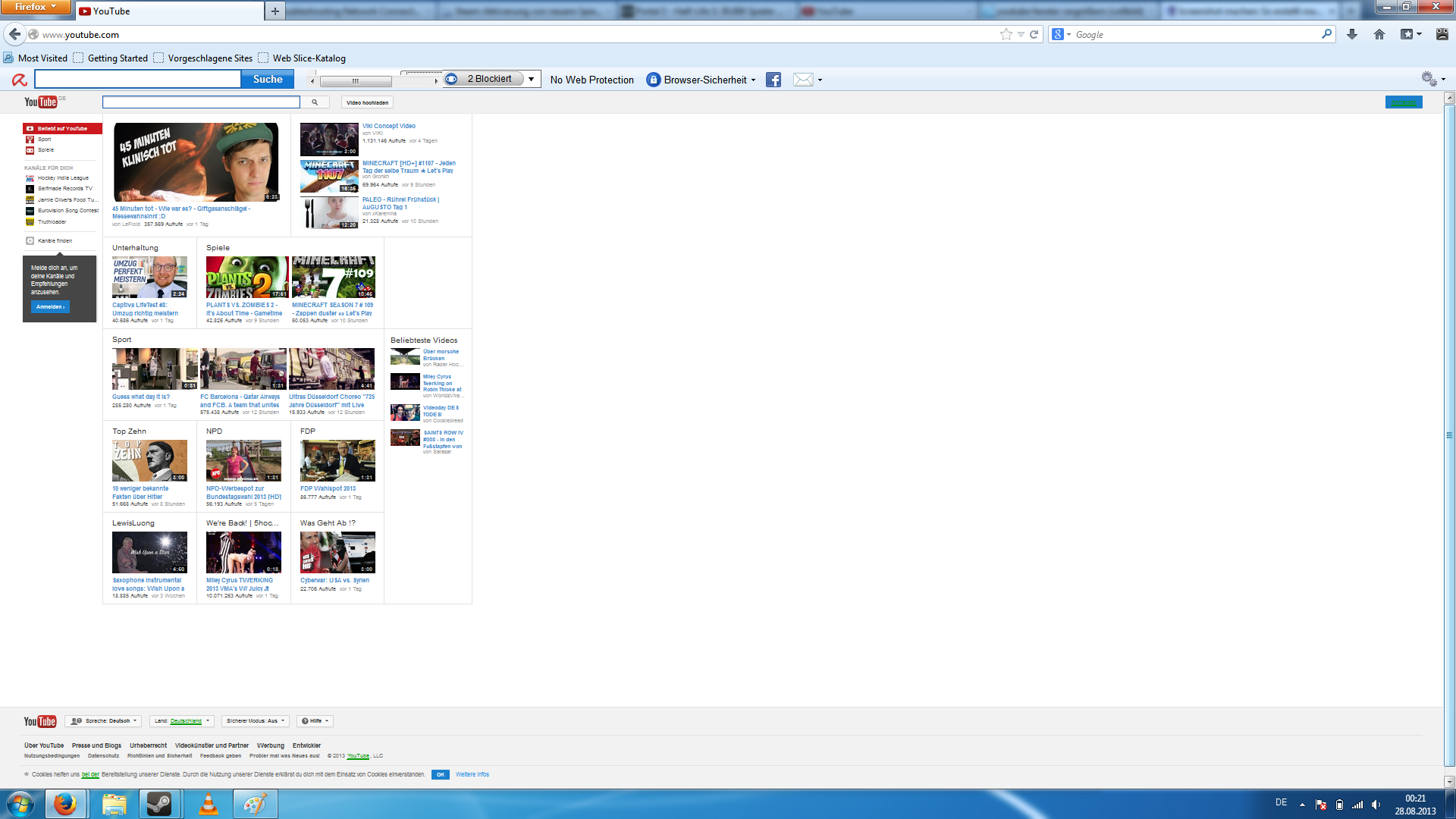Click the Avira logo in the toolbar
This screenshot has height=819, width=1456.
[x=20, y=80]
